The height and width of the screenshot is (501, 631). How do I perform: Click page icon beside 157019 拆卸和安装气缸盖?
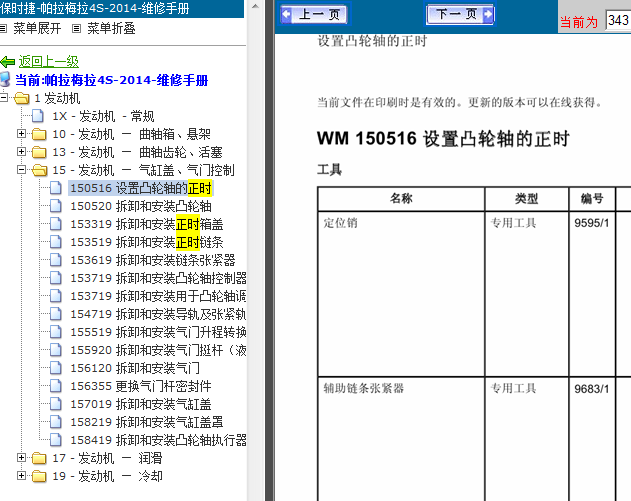pyautogui.click(x=56, y=404)
